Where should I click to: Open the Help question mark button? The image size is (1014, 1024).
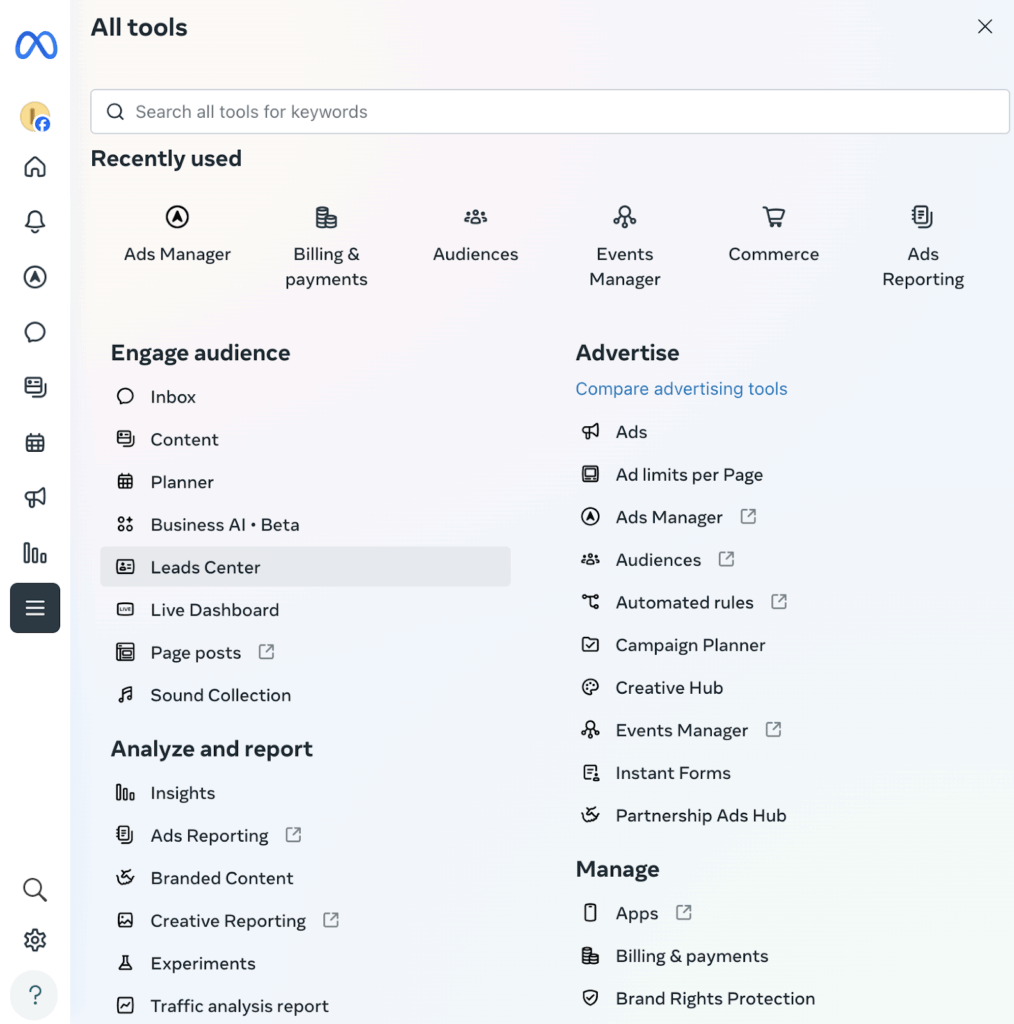35,995
